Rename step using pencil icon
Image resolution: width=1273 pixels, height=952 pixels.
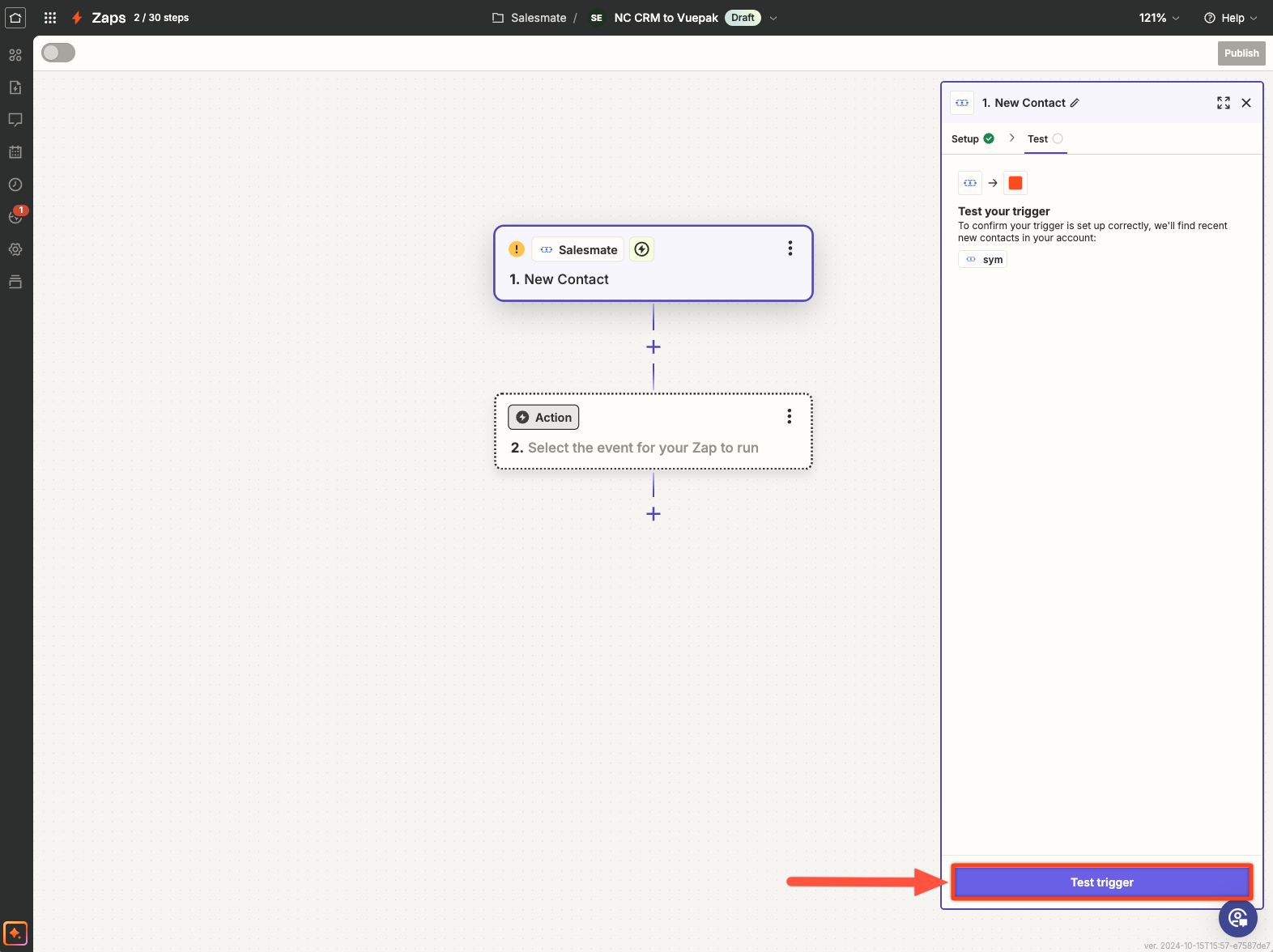coord(1075,103)
